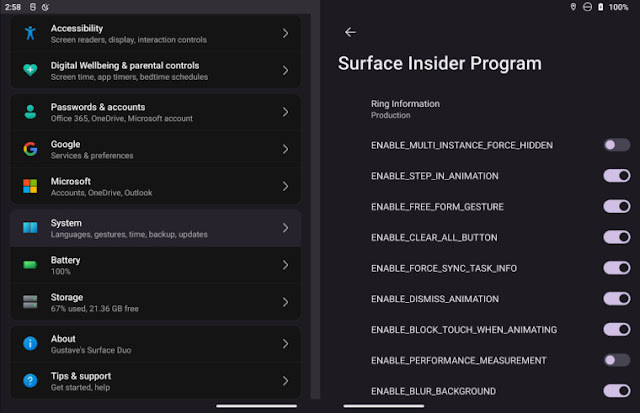Disable ENABLE_DISMISS_ANIMATION switch

(617, 299)
